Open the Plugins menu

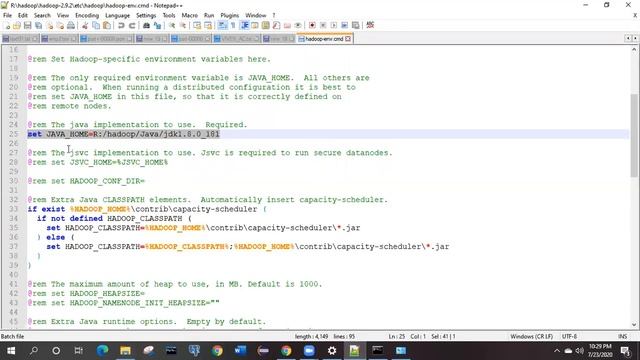(x=229, y=15)
